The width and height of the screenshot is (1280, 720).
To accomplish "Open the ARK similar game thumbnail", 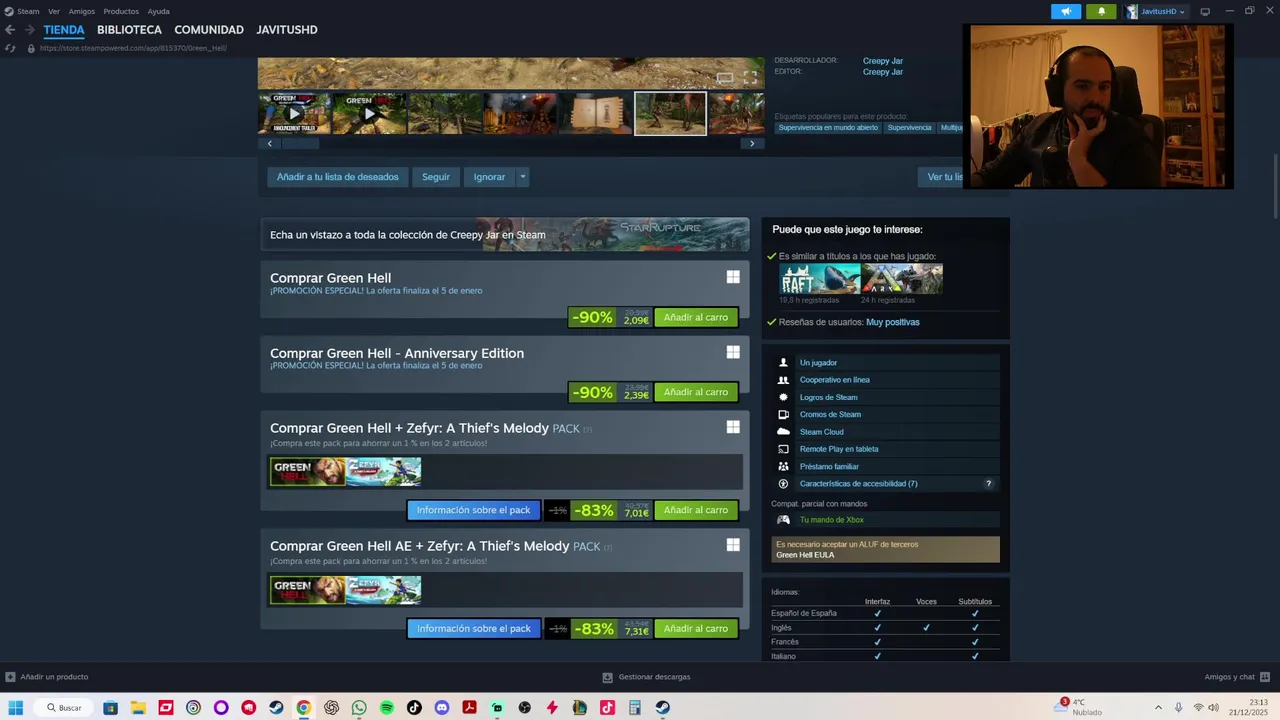I will tap(902, 279).
